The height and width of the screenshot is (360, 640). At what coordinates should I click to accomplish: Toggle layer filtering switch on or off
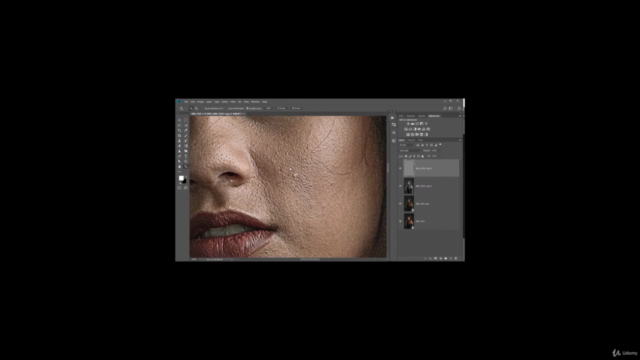[440, 144]
